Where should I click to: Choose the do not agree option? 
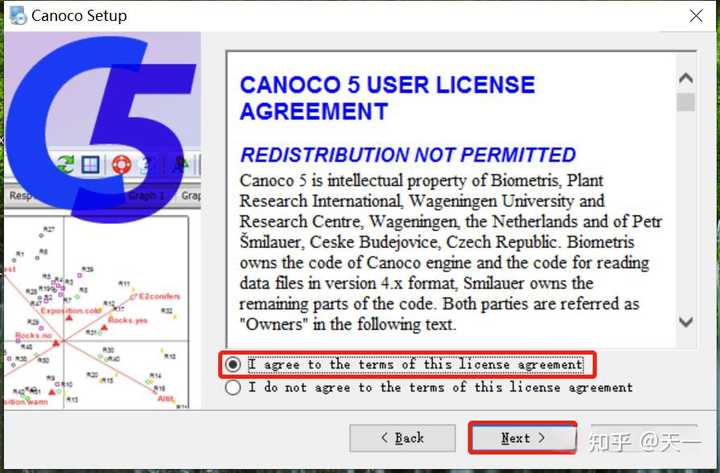pos(429,388)
